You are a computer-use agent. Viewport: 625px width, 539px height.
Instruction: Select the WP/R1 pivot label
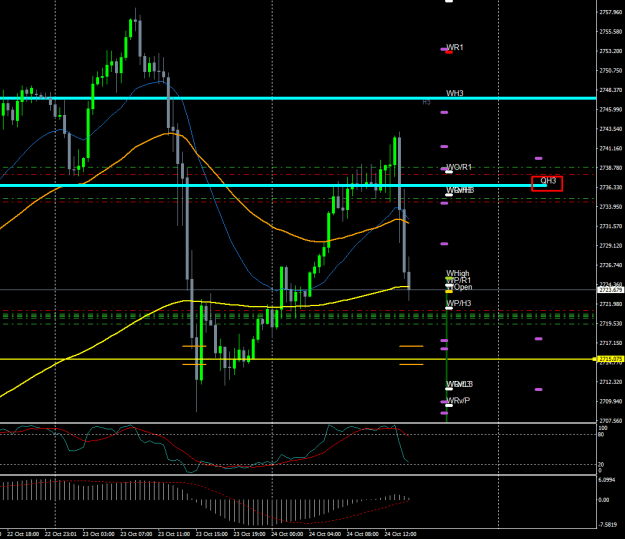pos(458,280)
